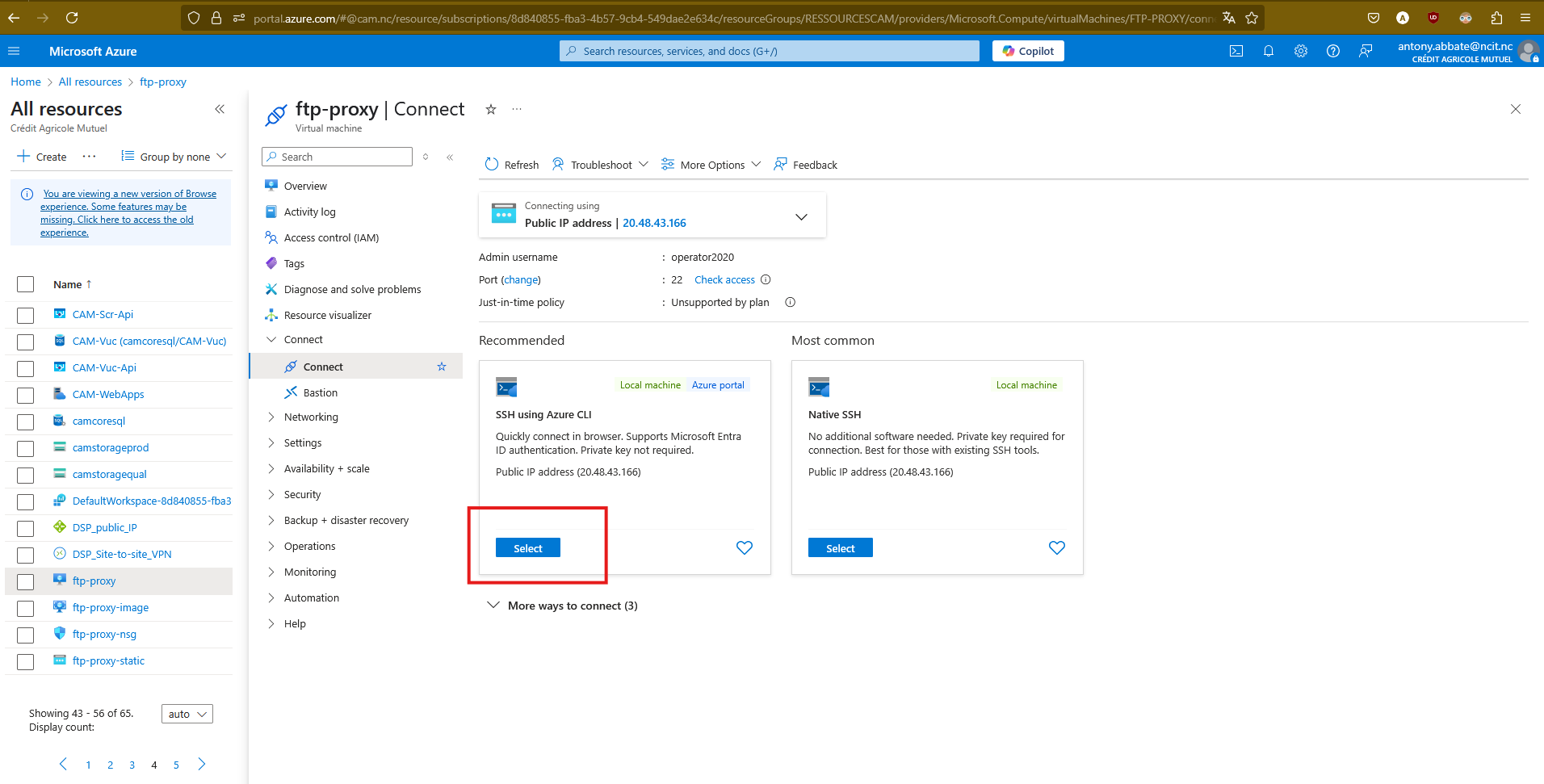1544x784 pixels.
Task: Collapse the All resources panel
Action: tap(220, 109)
